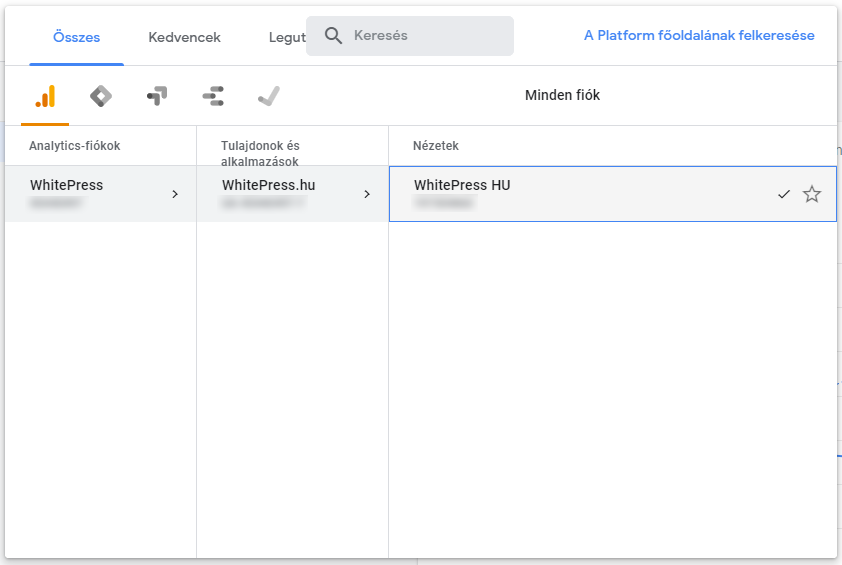The height and width of the screenshot is (565, 842).
Task: Click the Analytics-fiókok column header
Action: [75, 146]
